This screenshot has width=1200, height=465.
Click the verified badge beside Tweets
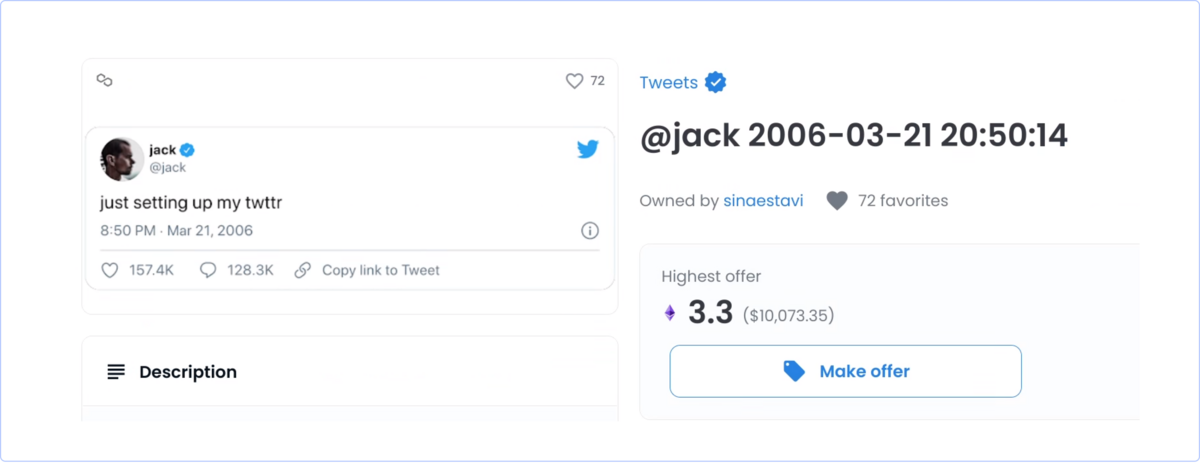pos(715,83)
